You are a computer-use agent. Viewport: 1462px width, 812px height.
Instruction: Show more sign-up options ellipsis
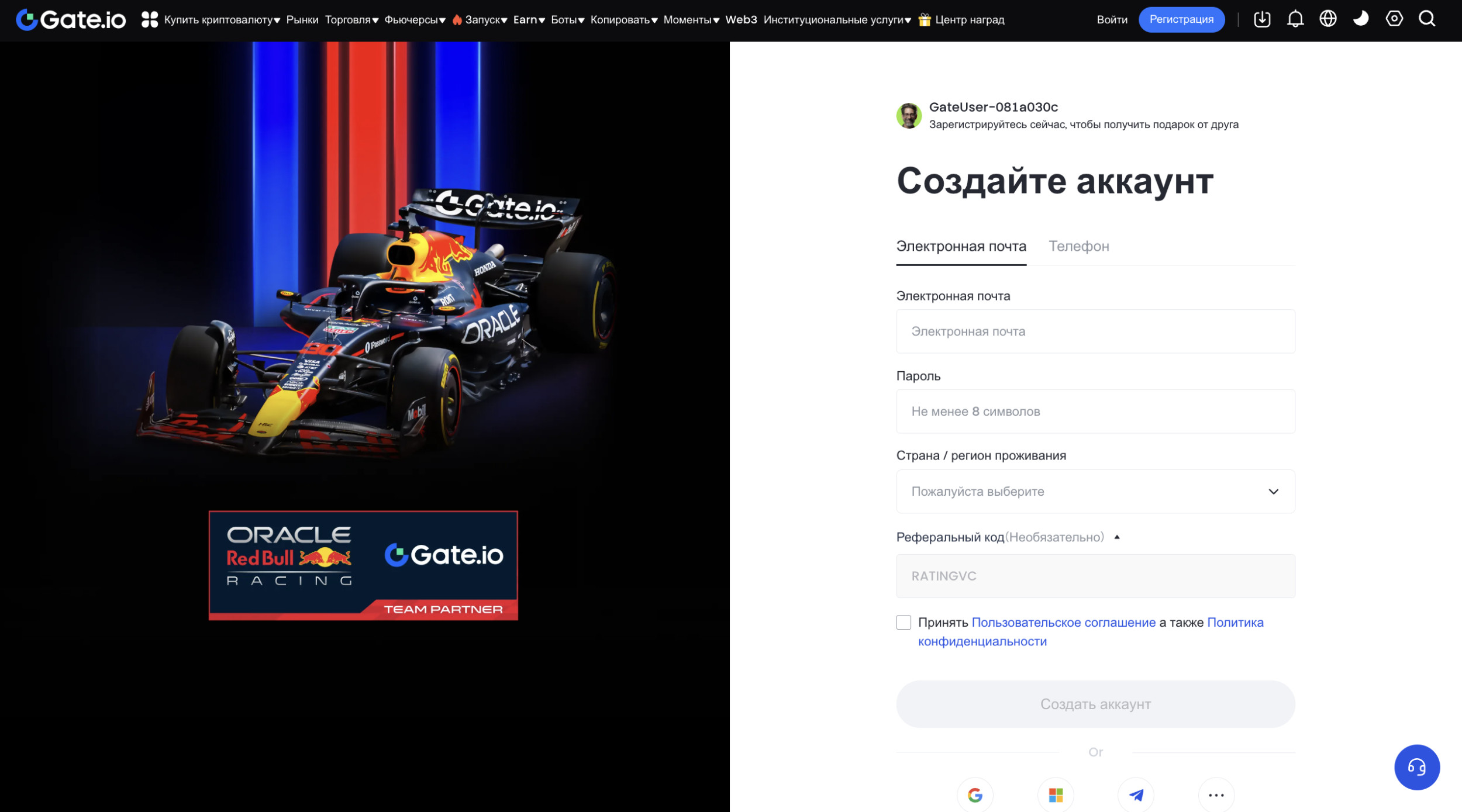[1216, 795]
